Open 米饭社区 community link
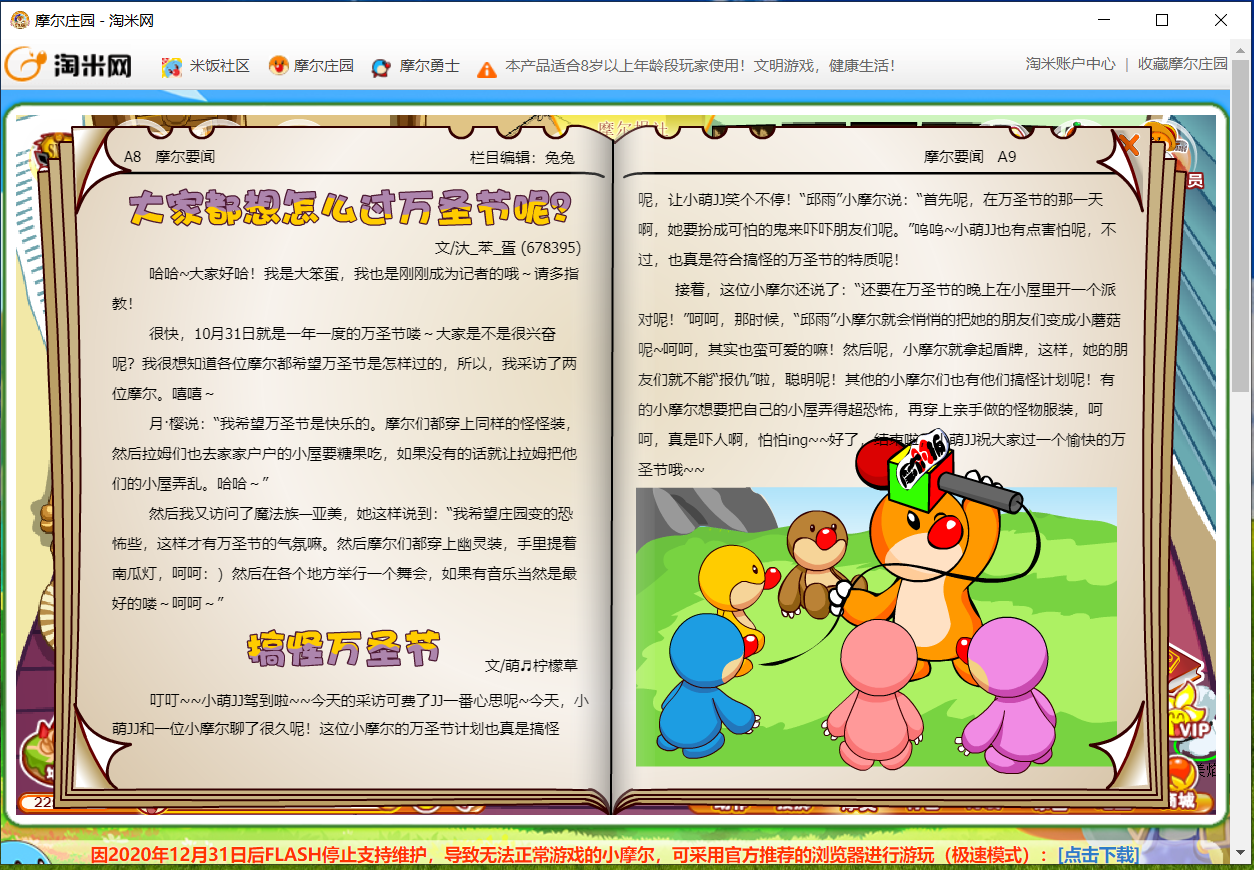Image resolution: width=1254 pixels, height=870 pixels. pyautogui.click(x=219, y=66)
